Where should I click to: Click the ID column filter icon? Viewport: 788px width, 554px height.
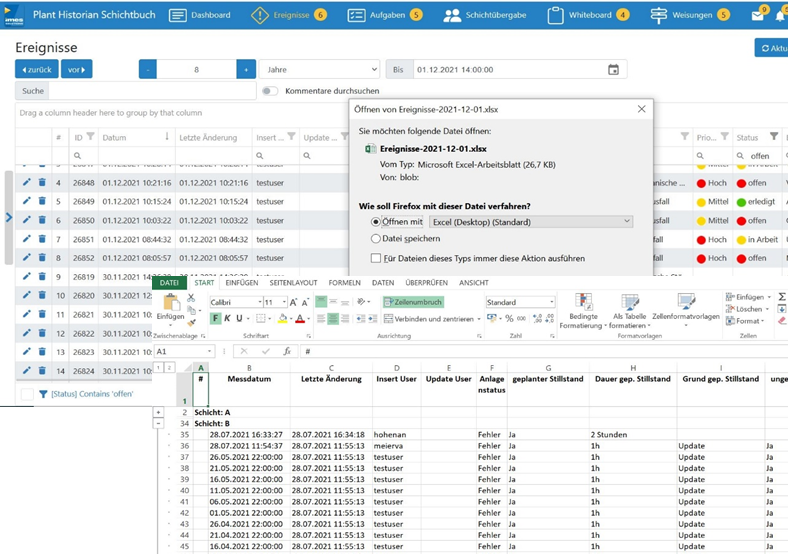(90, 136)
